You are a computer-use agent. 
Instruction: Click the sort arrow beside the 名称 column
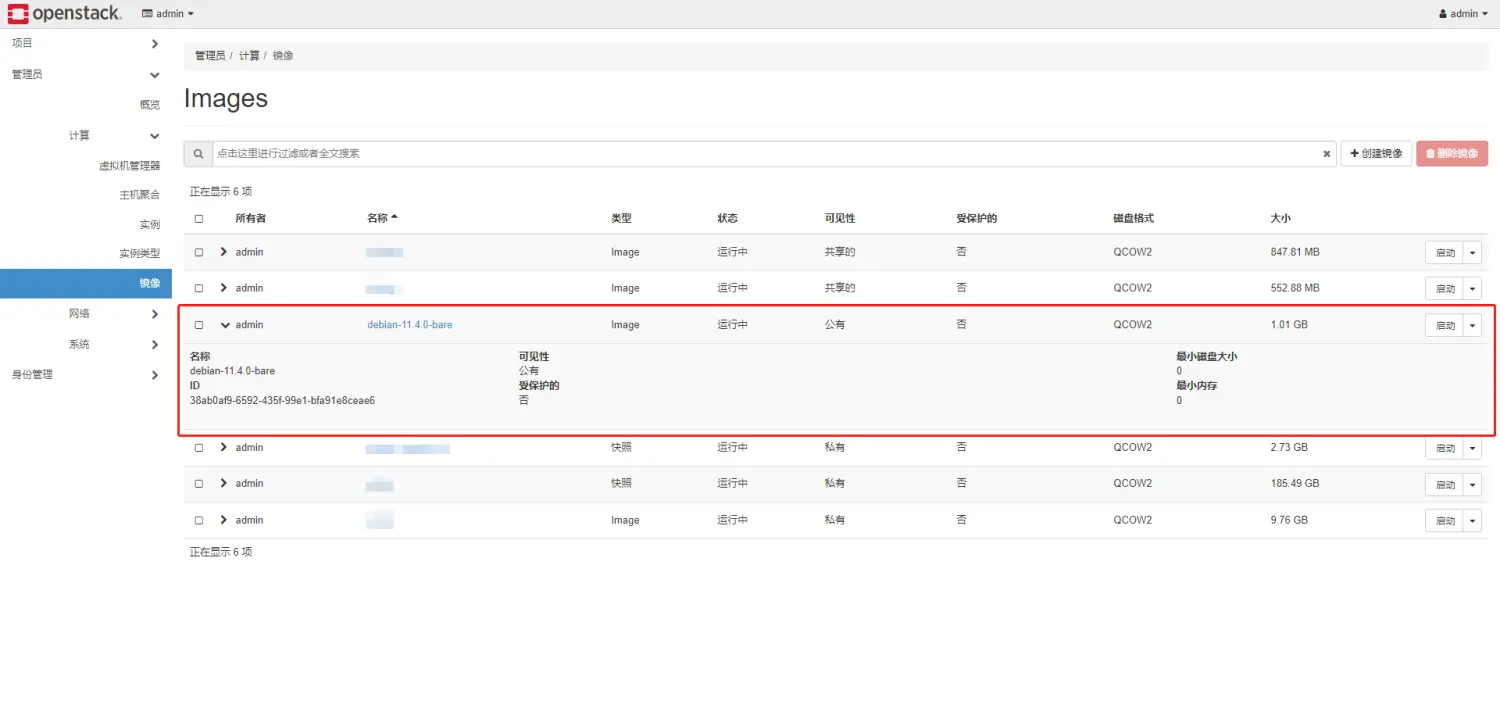[394, 217]
